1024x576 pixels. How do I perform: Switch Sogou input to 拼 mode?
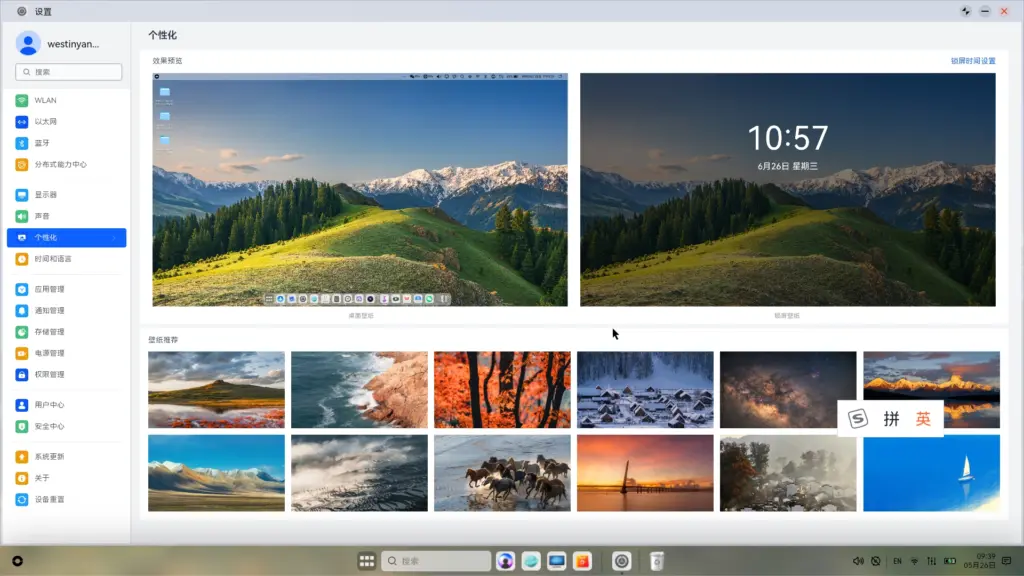click(x=891, y=419)
